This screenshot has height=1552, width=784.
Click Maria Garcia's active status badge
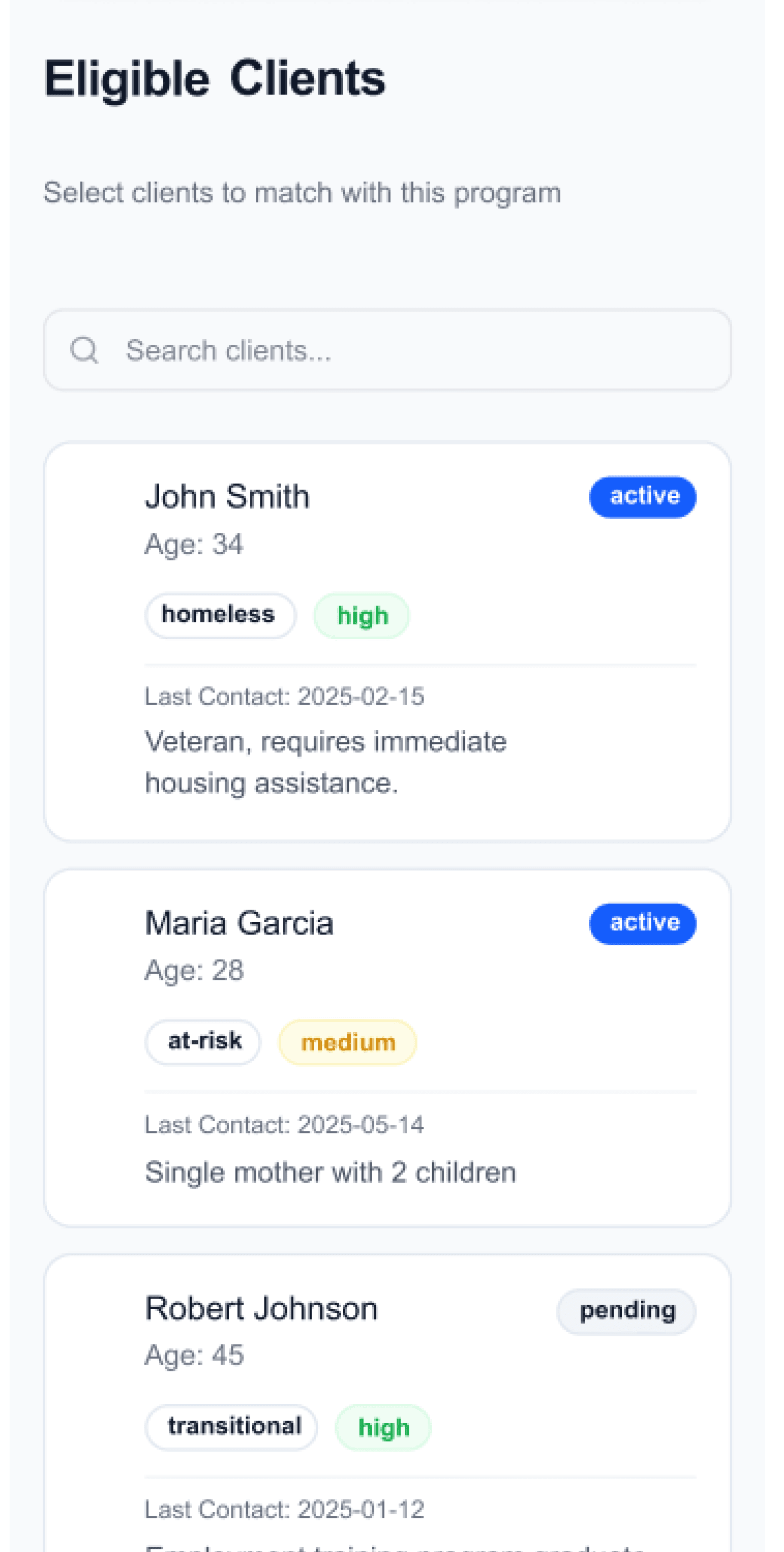pyautogui.click(x=642, y=923)
